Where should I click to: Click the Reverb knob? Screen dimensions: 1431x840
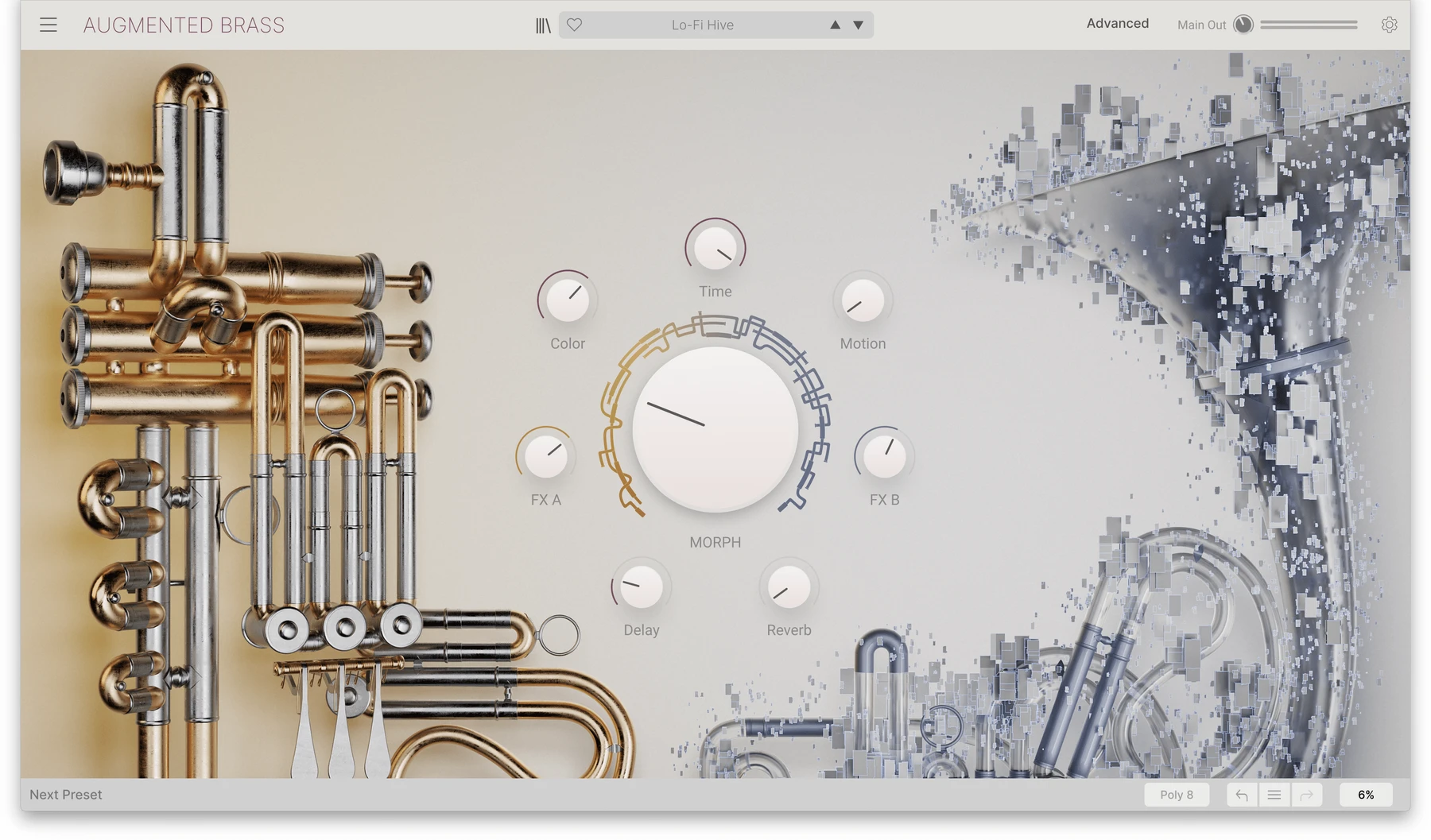click(789, 587)
